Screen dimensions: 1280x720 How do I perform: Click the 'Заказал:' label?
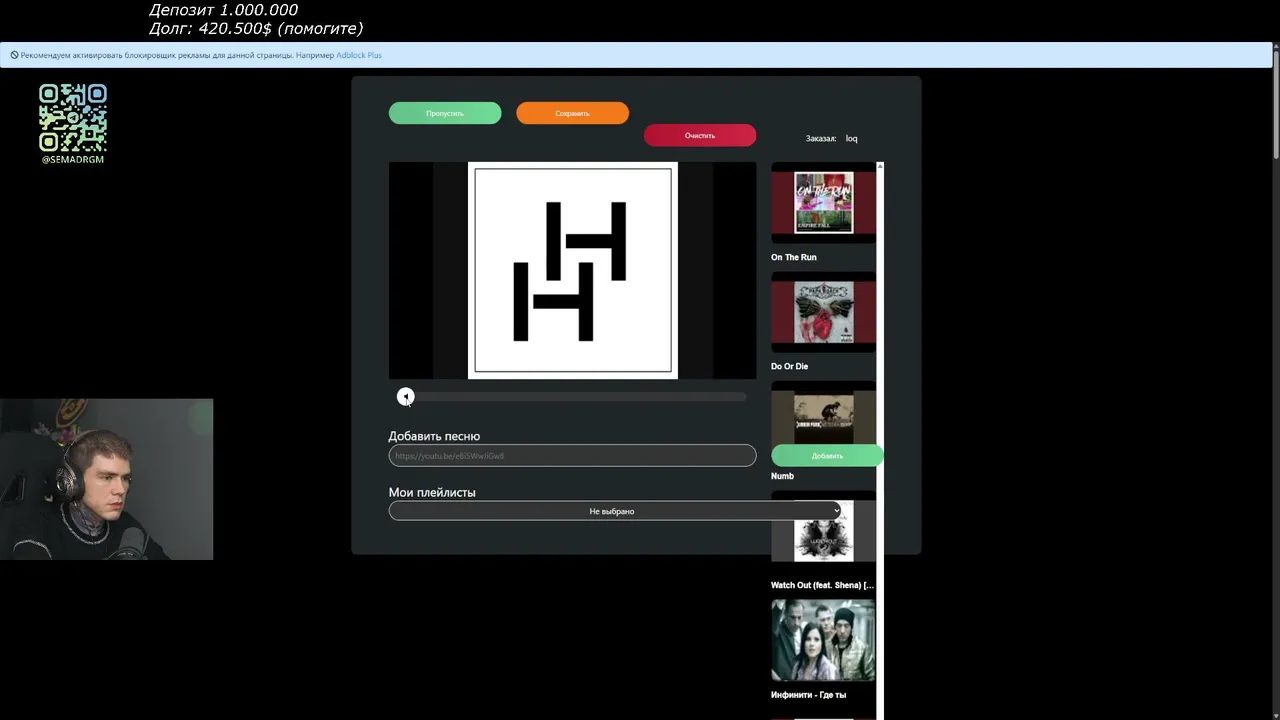tap(821, 138)
